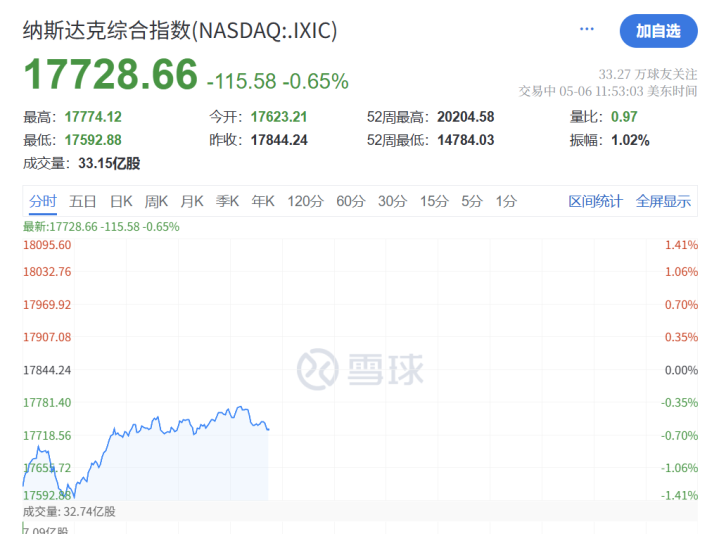Click the three-dot more options icon
The height and width of the screenshot is (534, 719).
587,30
